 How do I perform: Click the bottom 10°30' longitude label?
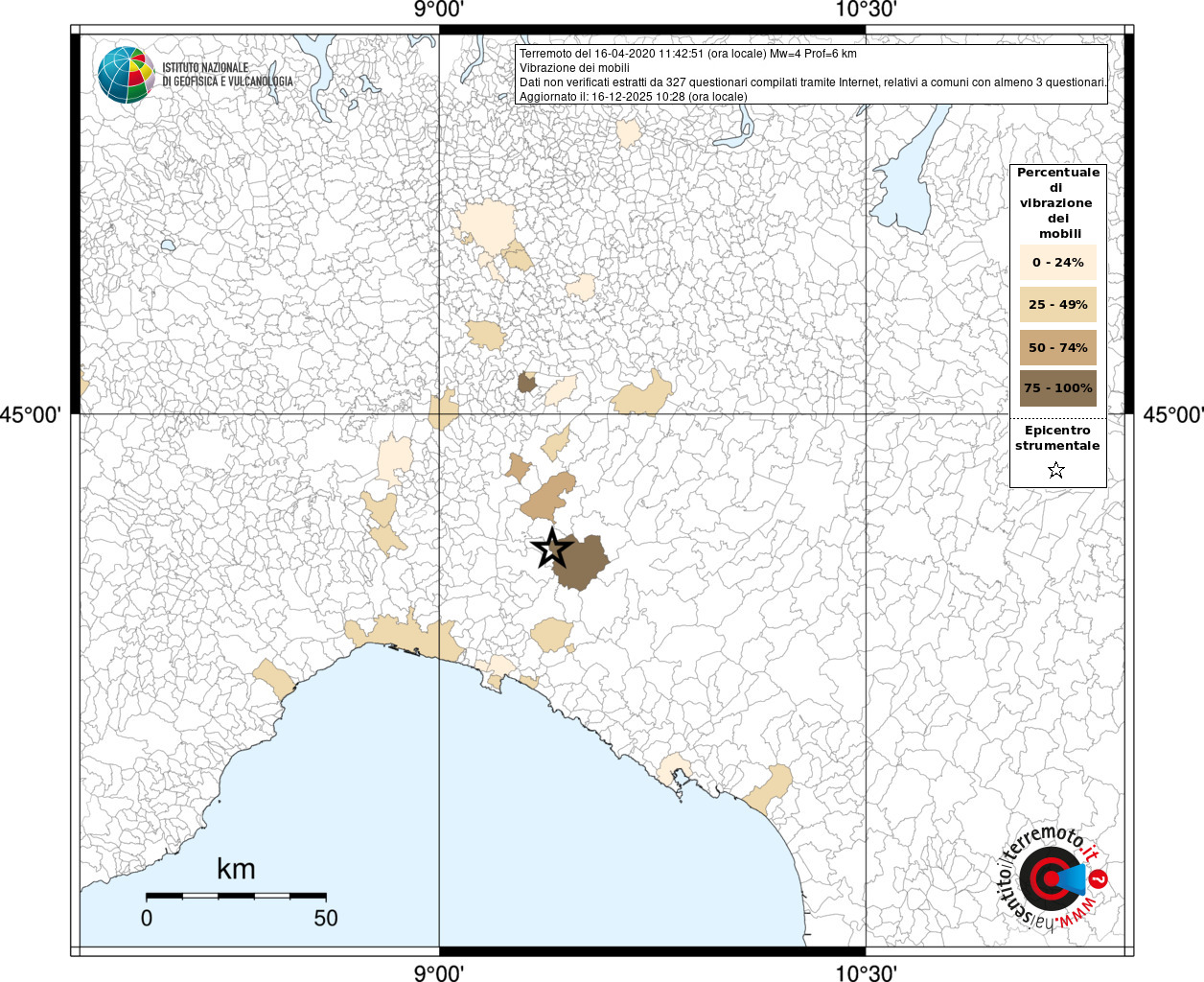pos(866,972)
